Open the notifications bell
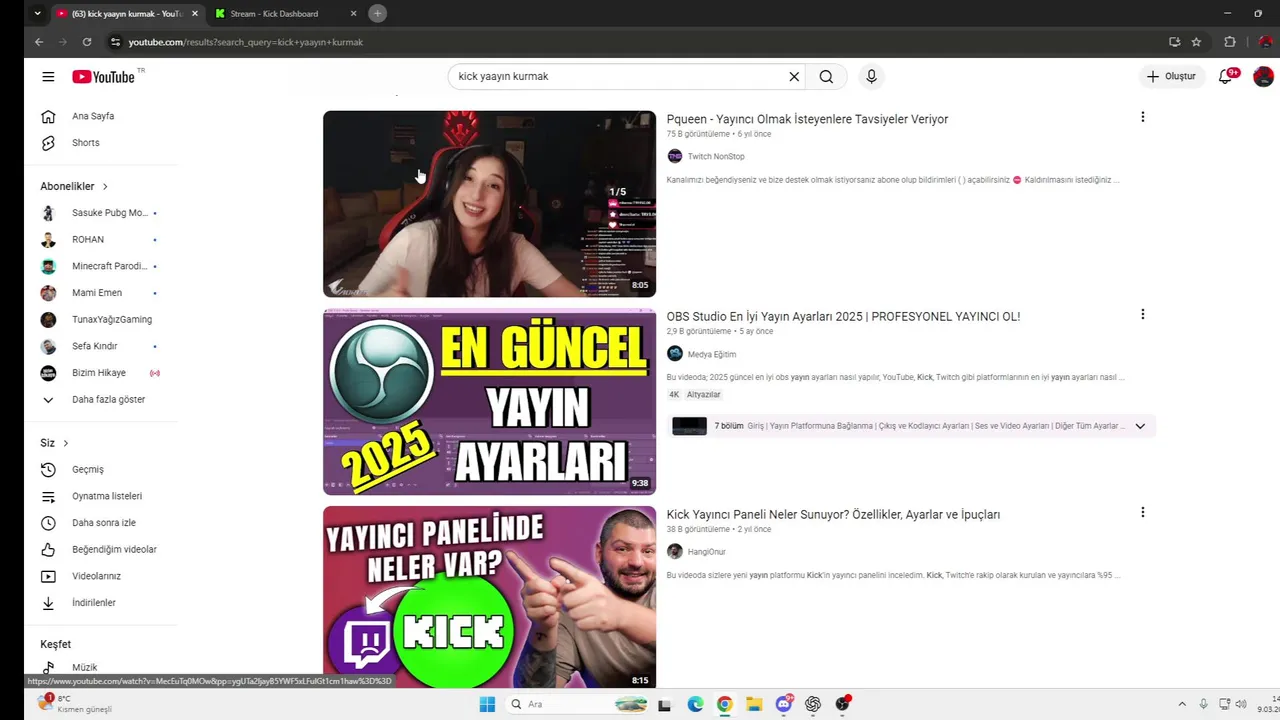This screenshot has height=720, width=1280. (1226, 77)
